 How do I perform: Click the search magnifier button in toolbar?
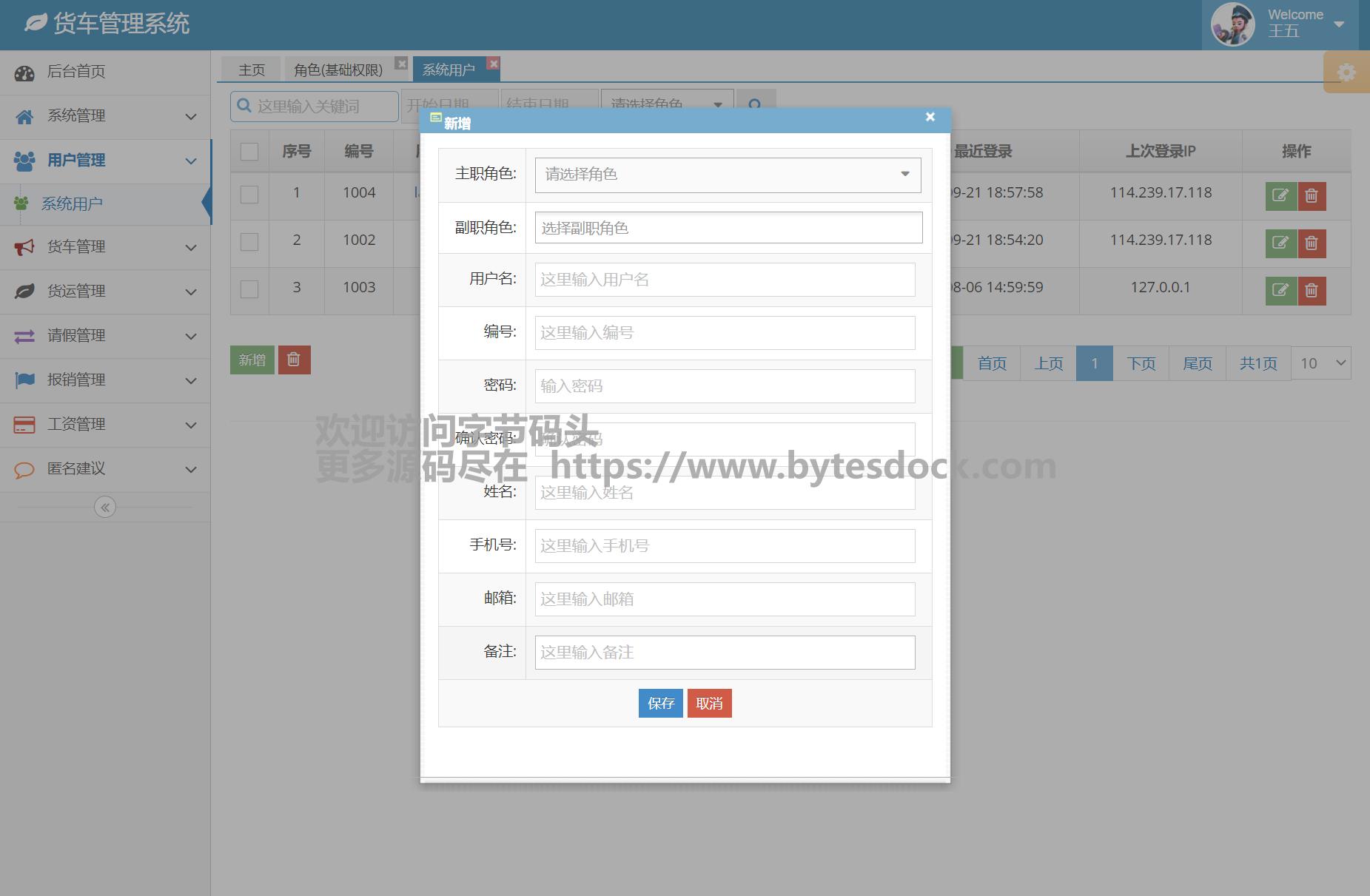(755, 105)
